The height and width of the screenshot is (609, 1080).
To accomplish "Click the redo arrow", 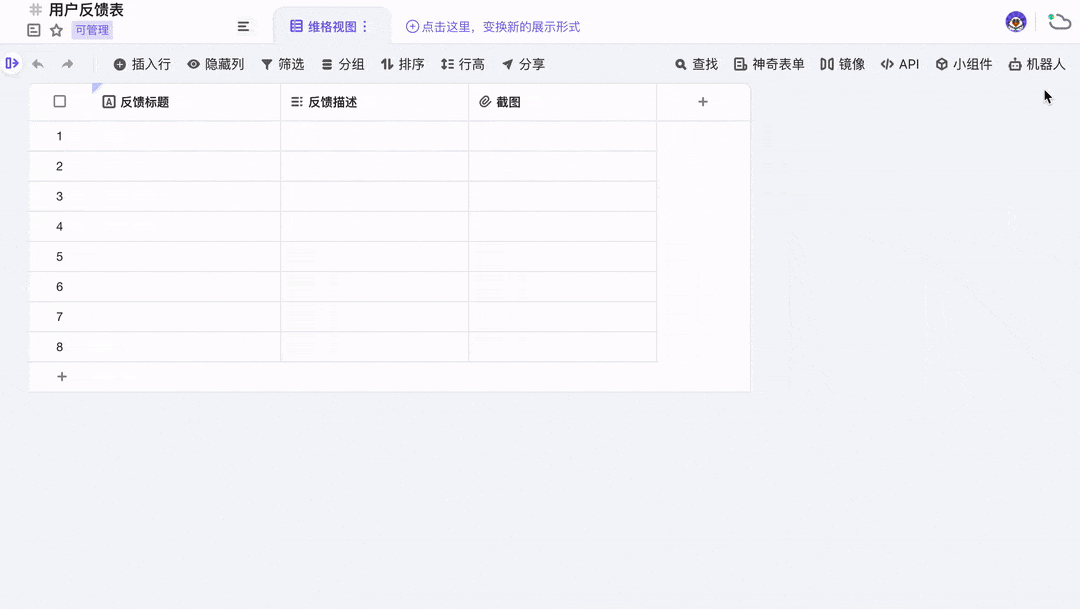I will click(x=68, y=64).
